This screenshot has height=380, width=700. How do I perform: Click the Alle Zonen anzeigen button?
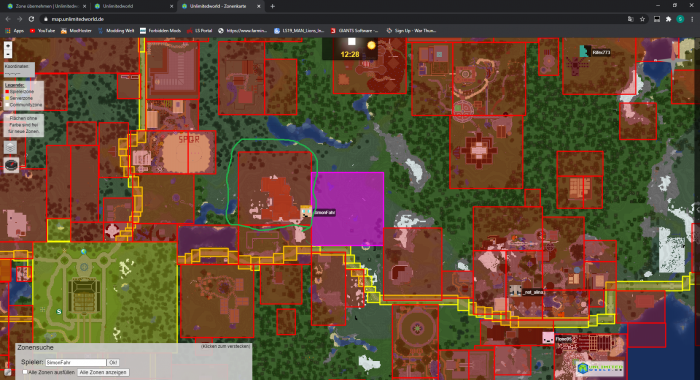[103, 372]
